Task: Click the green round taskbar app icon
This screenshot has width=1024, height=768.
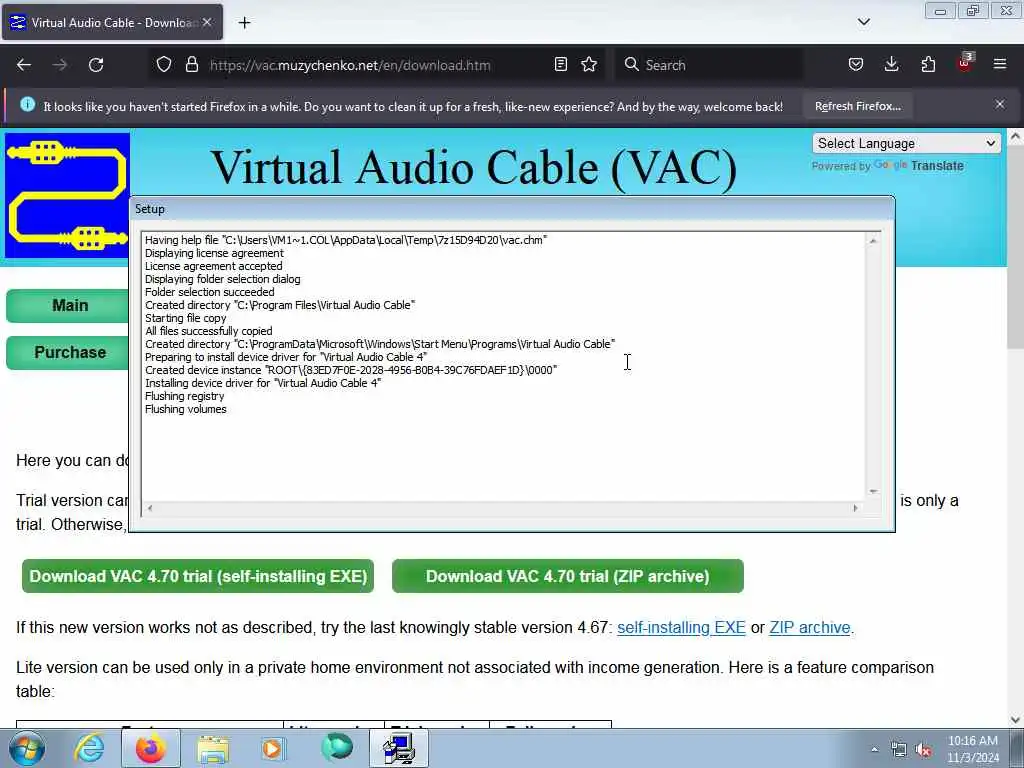Action: pos(337,748)
